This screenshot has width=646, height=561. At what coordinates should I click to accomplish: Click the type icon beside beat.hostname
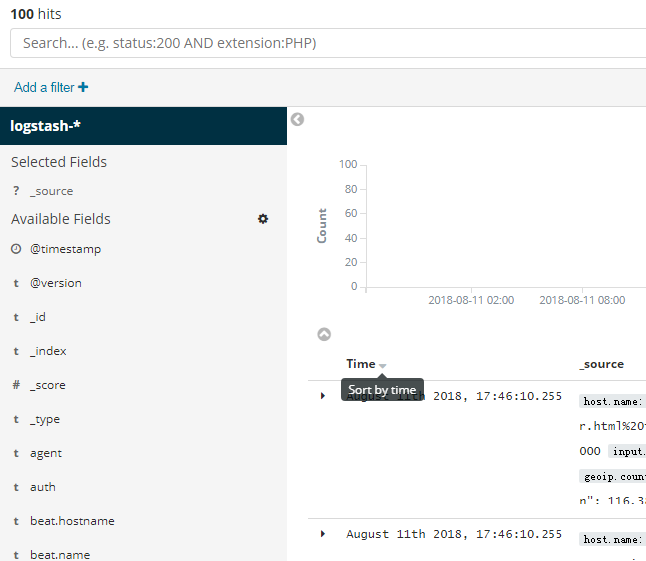point(16,521)
